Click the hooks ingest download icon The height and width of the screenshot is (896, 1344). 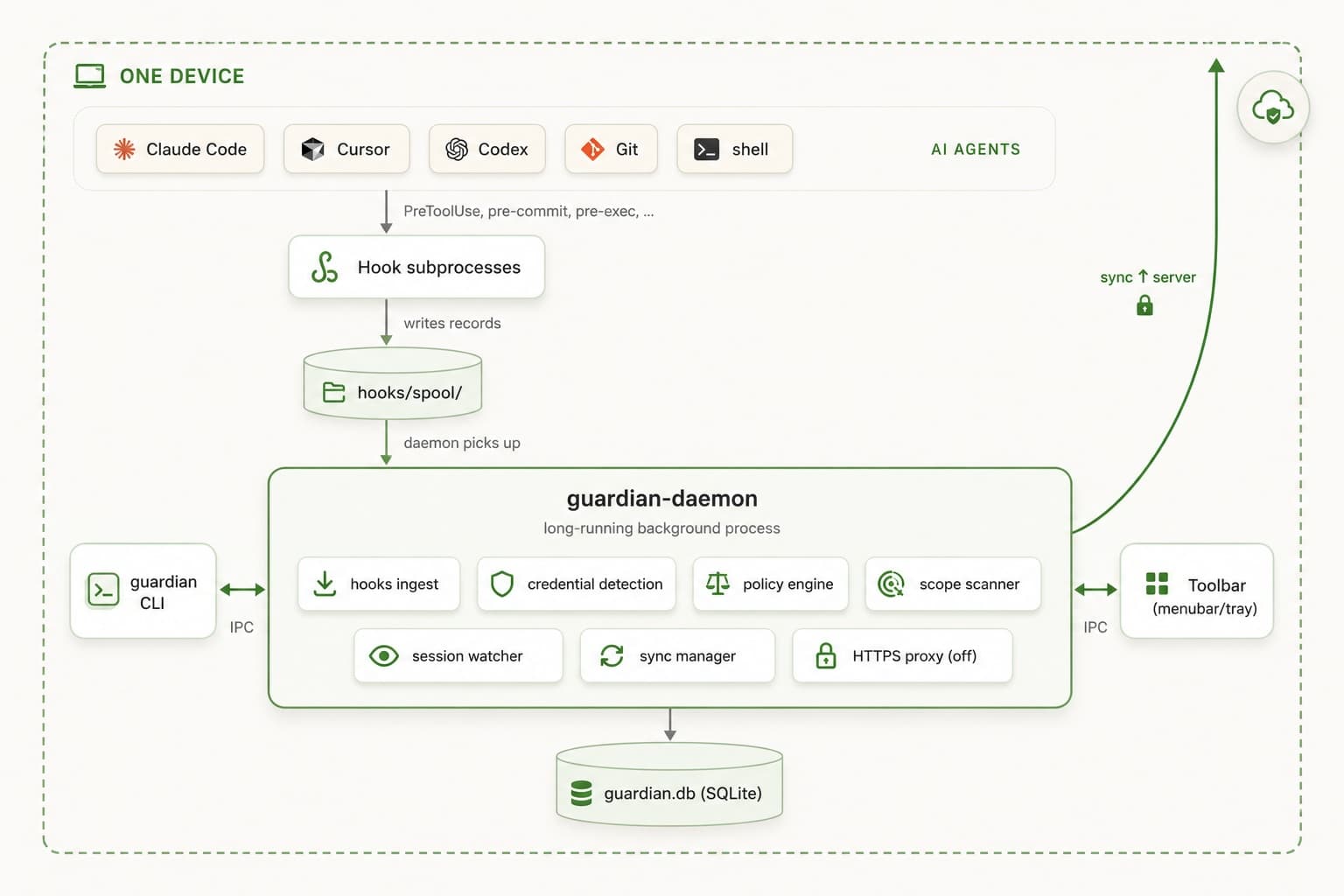click(x=325, y=584)
